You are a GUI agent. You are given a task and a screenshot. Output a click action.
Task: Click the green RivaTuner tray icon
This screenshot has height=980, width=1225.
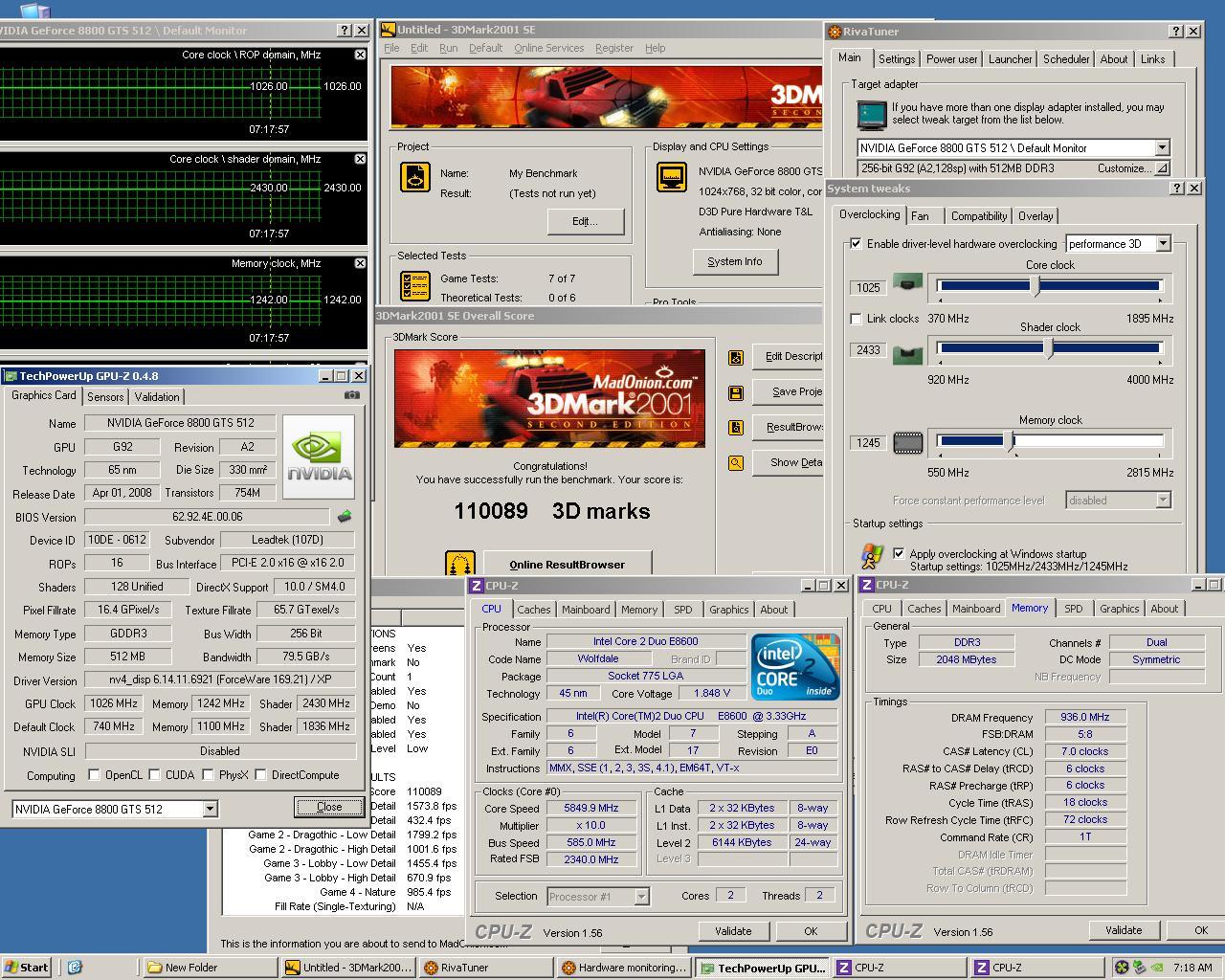click(1123, 968)
